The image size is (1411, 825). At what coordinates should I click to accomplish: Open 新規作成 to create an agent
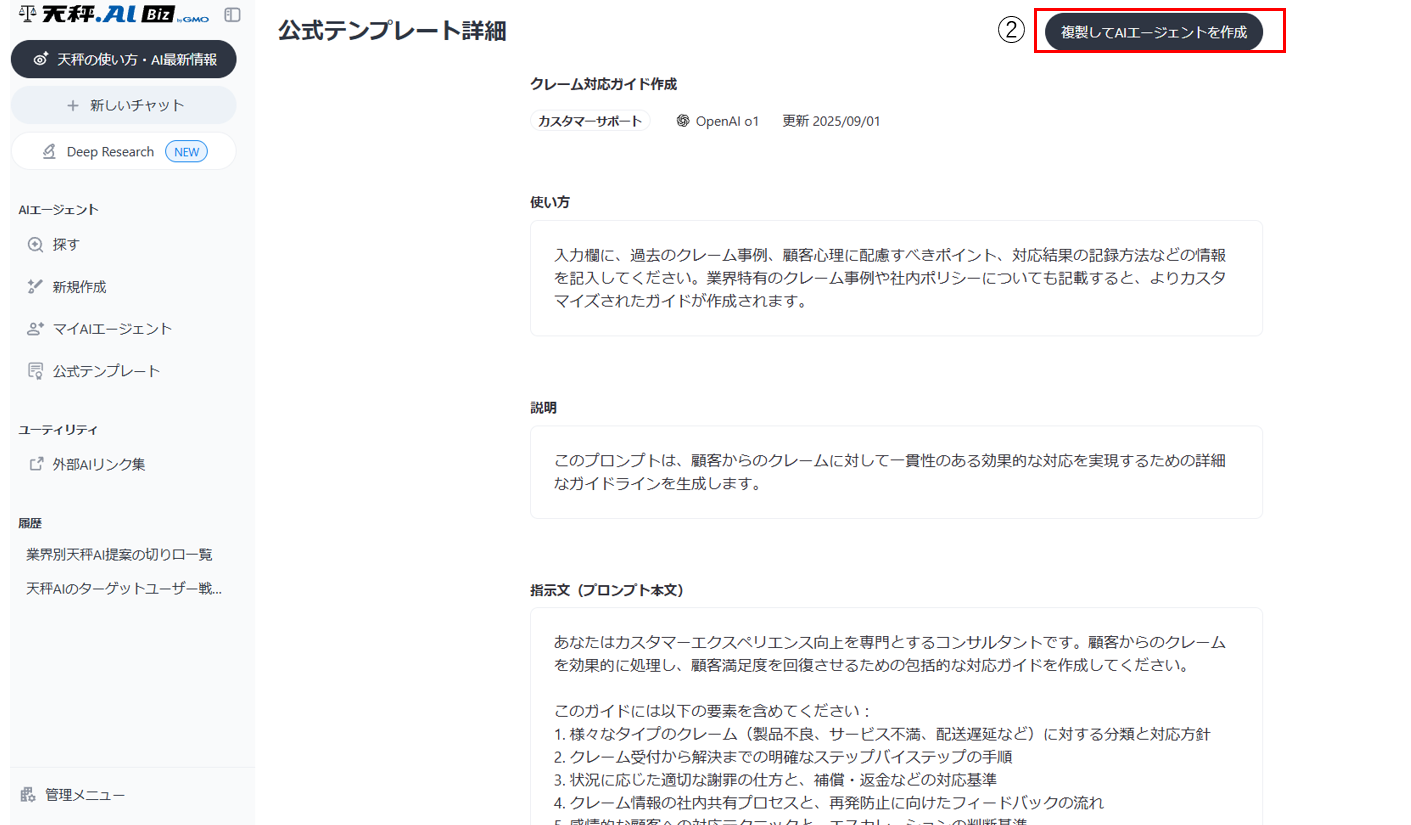[x=79, y=287]
